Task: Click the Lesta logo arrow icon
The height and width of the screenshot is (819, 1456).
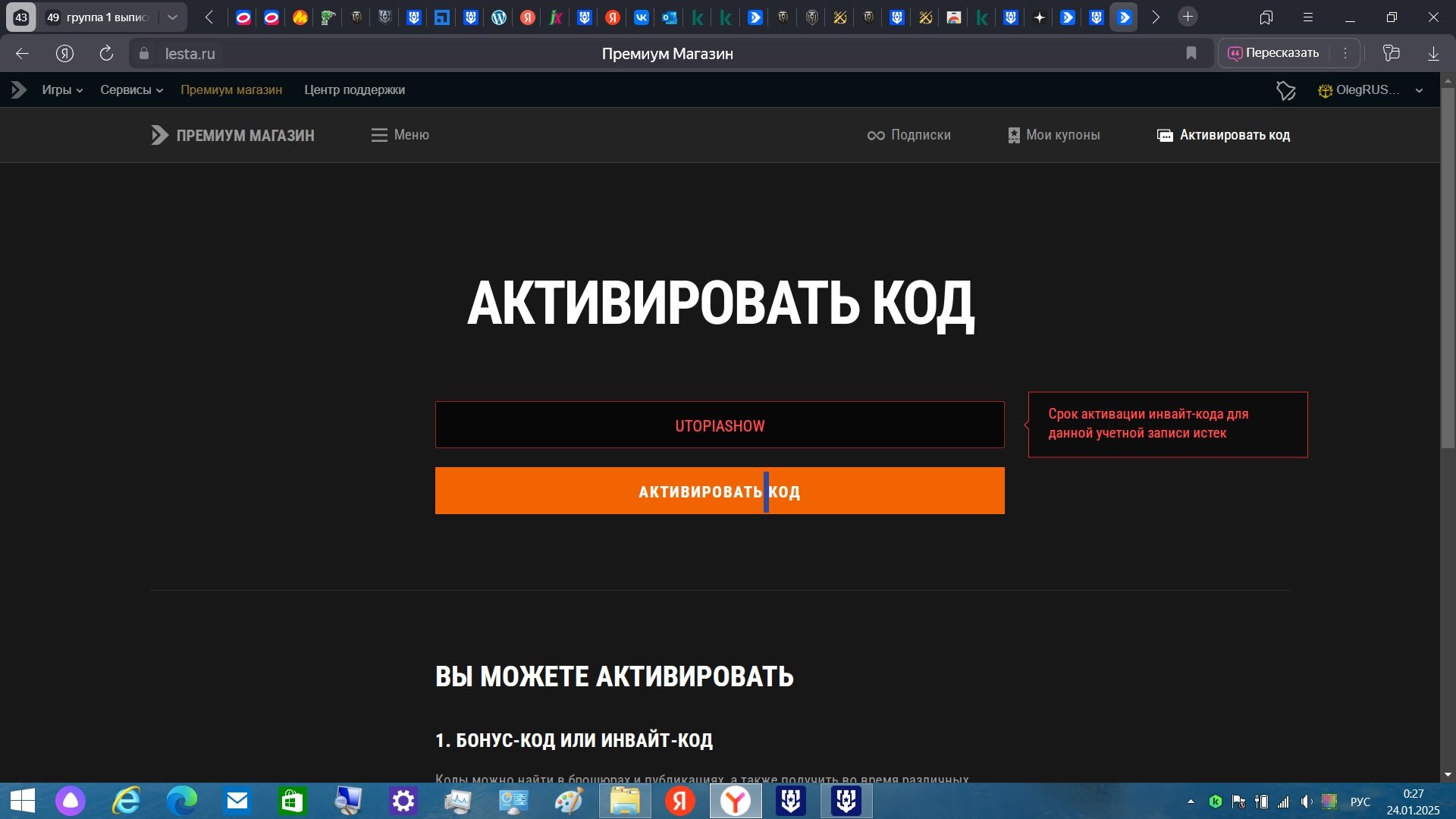Action: (x=19, y=90)
